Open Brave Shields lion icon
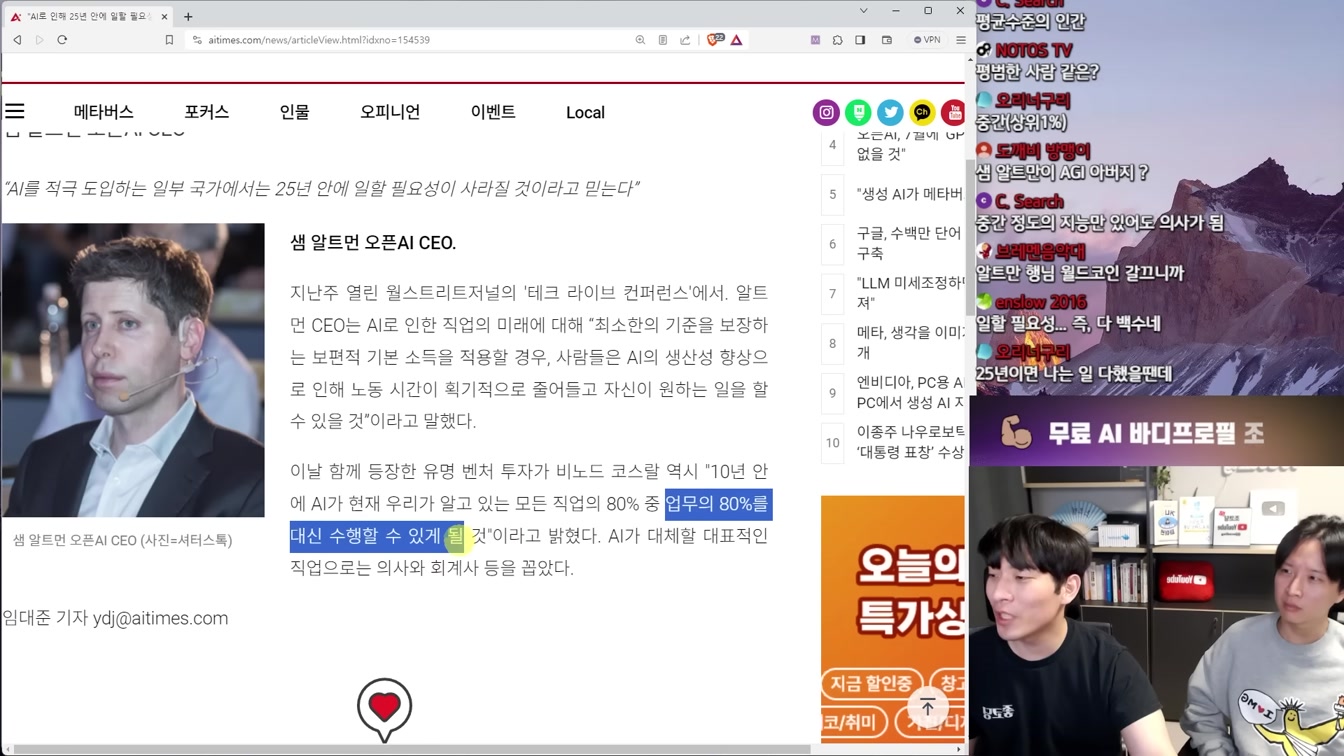 click(714, 40)
